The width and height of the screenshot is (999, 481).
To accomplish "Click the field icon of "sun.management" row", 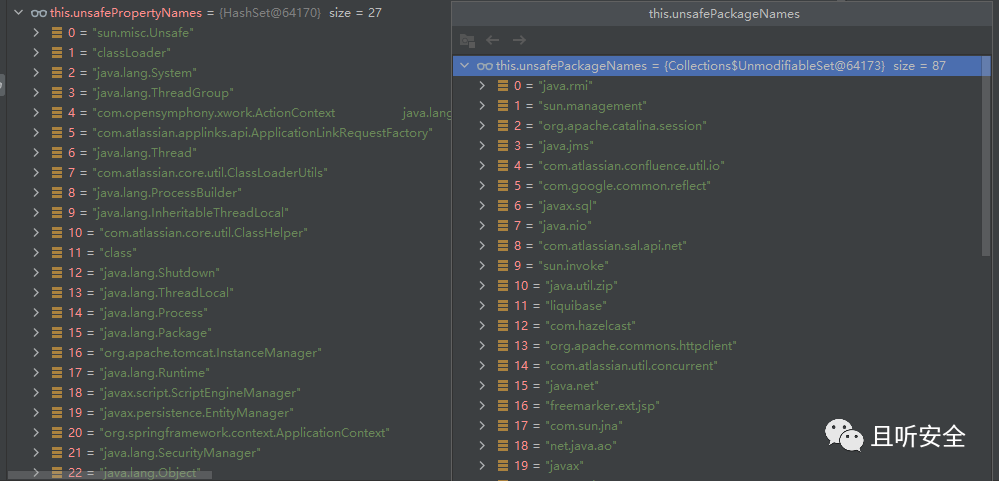I will [503, 106].
